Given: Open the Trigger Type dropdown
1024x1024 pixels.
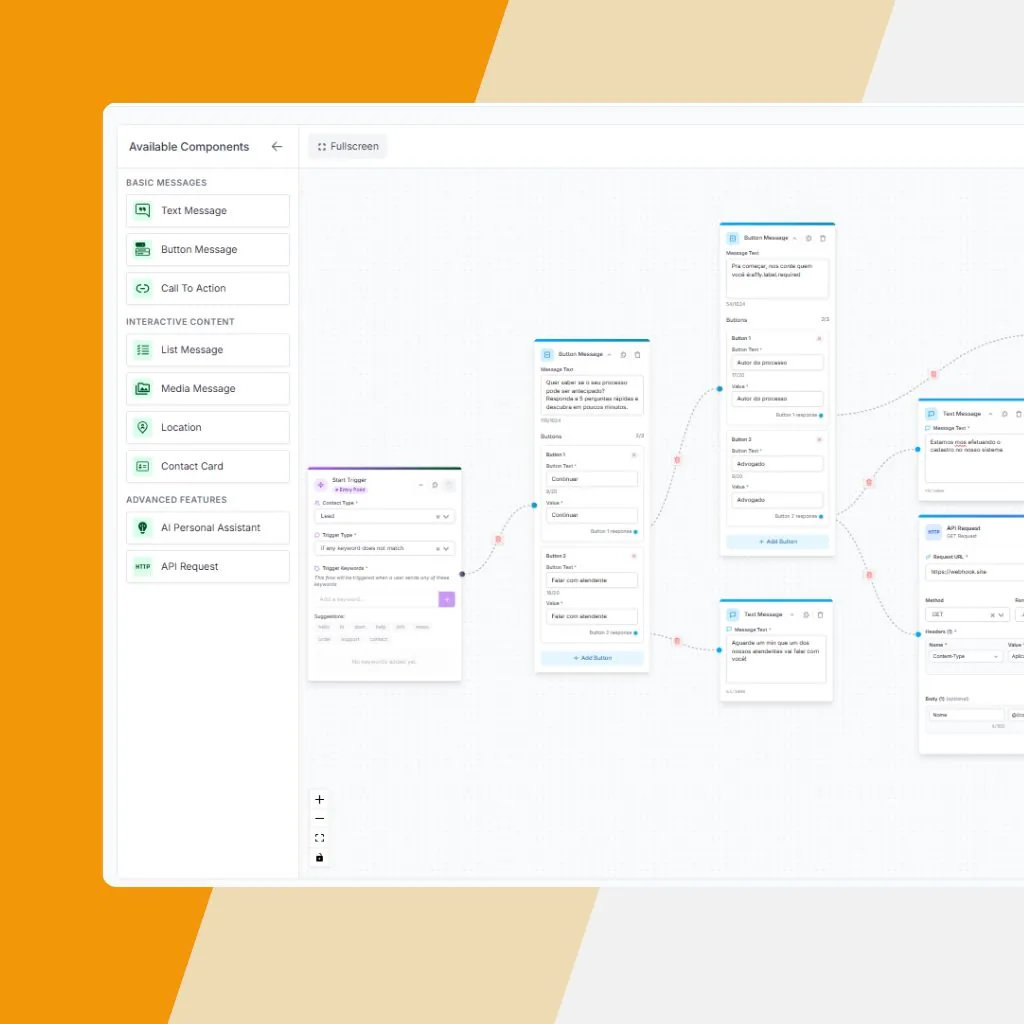Looking at the screenshot, I should click(x=384, y=549).
